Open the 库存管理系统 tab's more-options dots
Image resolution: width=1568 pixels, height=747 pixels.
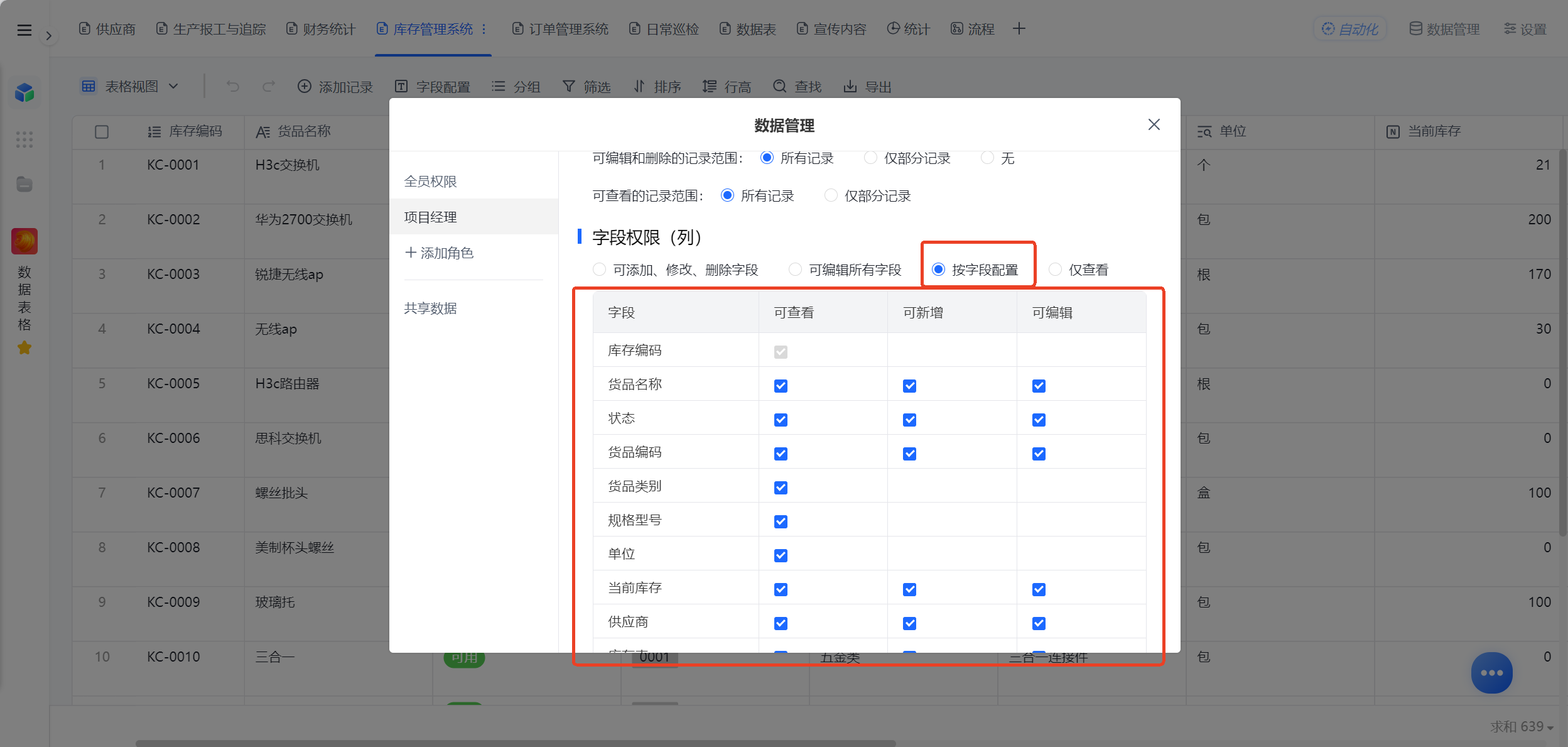click(x=484, y=29)
